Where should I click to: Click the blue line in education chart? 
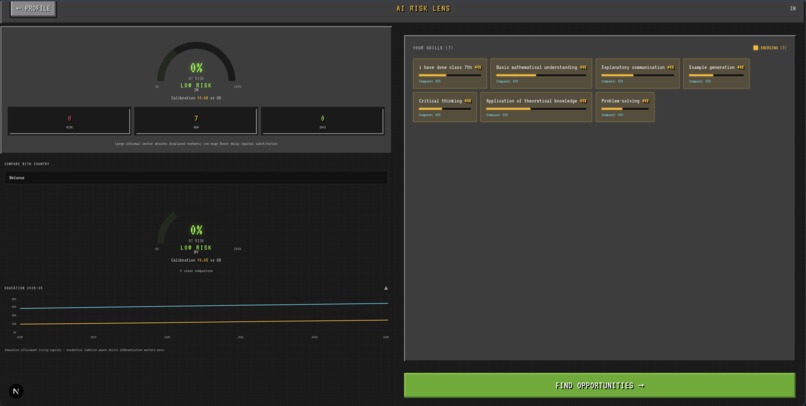[204, 306]
